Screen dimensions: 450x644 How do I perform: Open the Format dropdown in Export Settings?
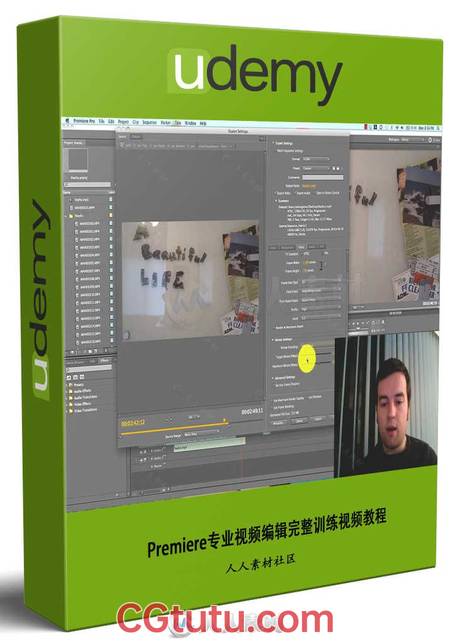pos(317,159)
